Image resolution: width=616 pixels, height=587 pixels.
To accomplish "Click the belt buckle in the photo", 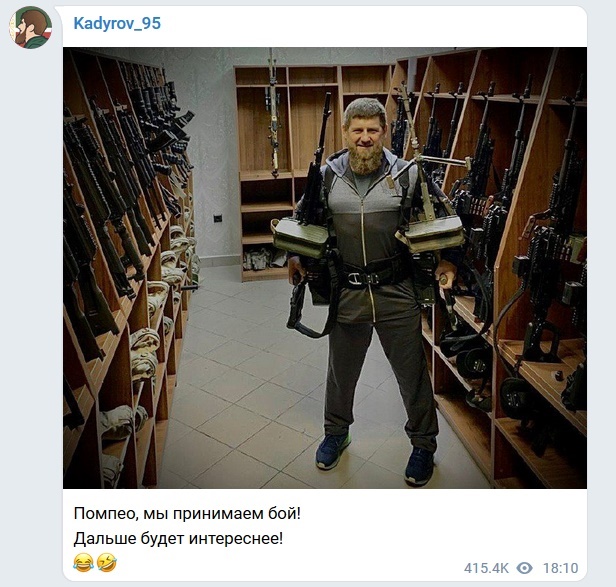I will pyautogui.click(x=363, y=278).
